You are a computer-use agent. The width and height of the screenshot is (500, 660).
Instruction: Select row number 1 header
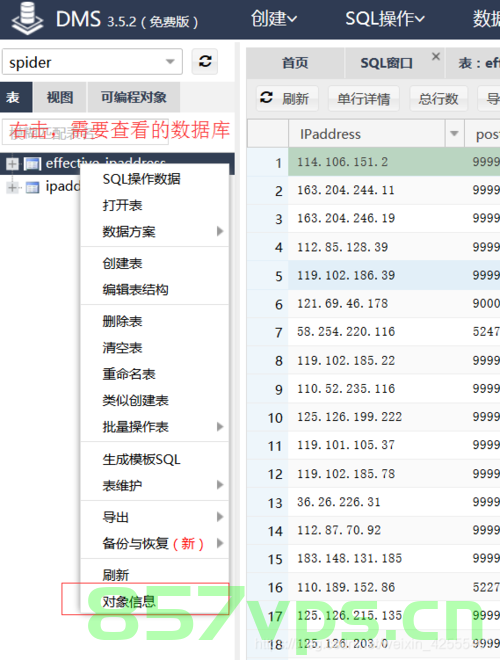268,162
